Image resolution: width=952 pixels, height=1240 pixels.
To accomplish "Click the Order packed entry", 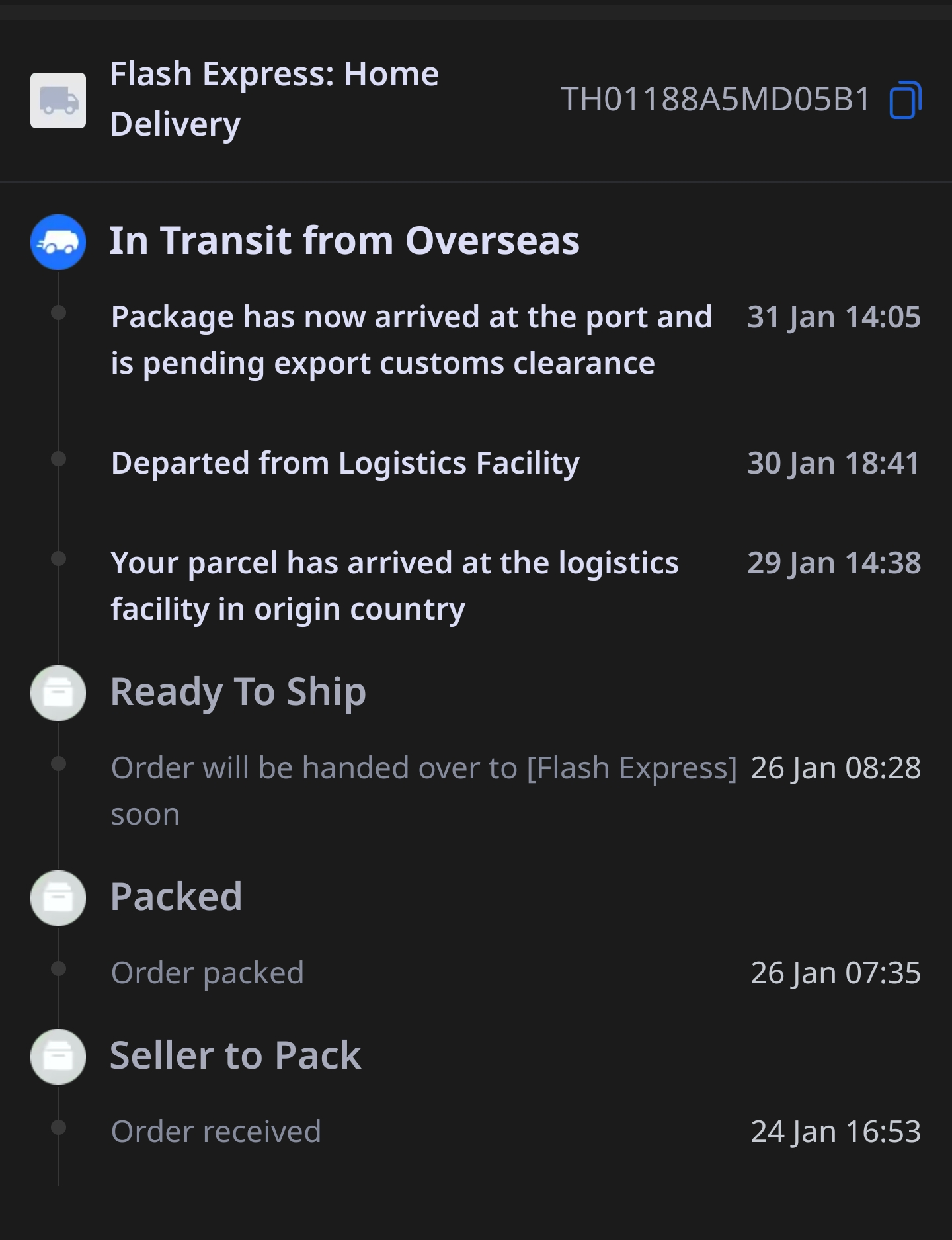I will tap(208, 973).
